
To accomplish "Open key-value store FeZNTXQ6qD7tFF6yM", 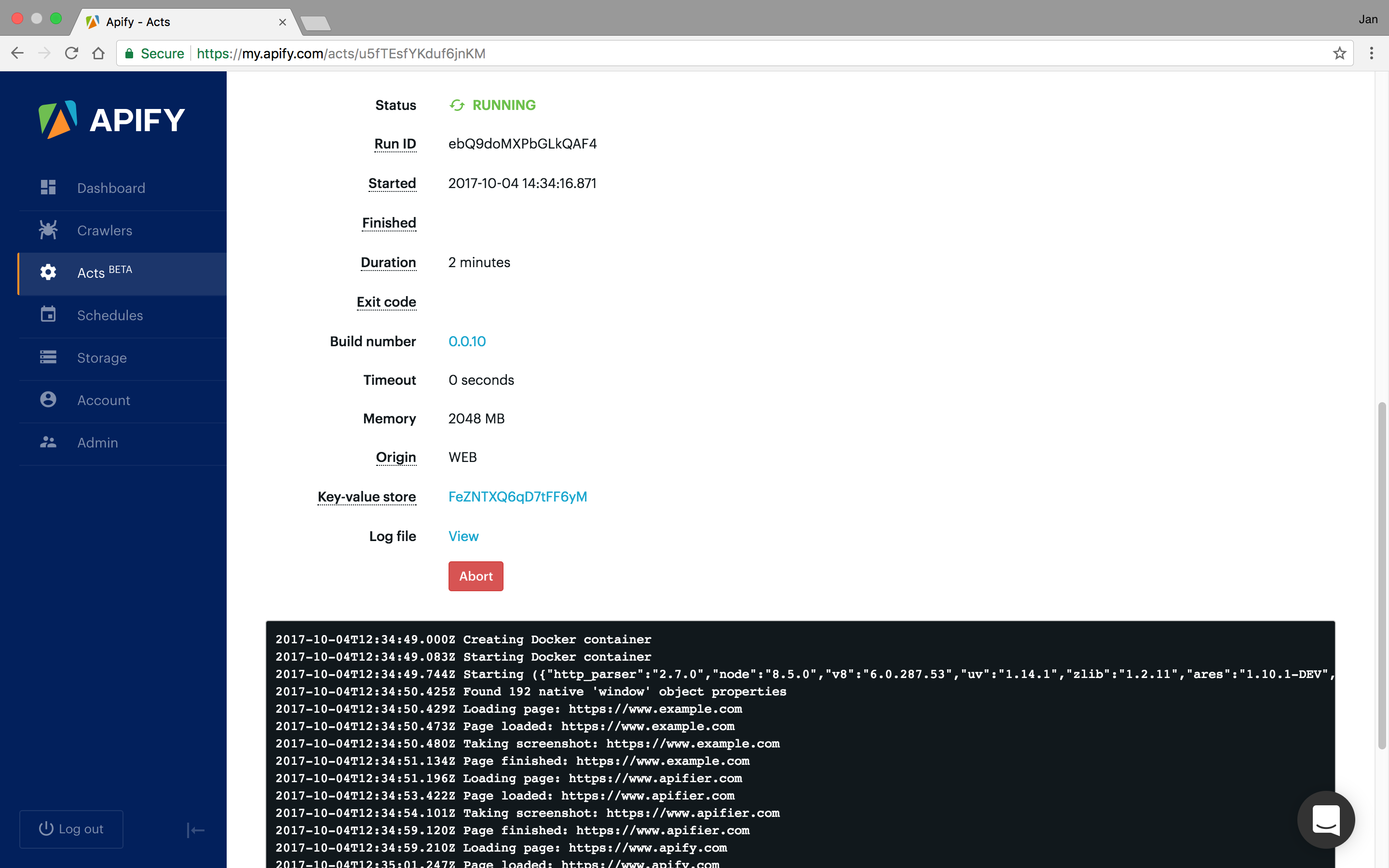I will (x=517, y=497).
